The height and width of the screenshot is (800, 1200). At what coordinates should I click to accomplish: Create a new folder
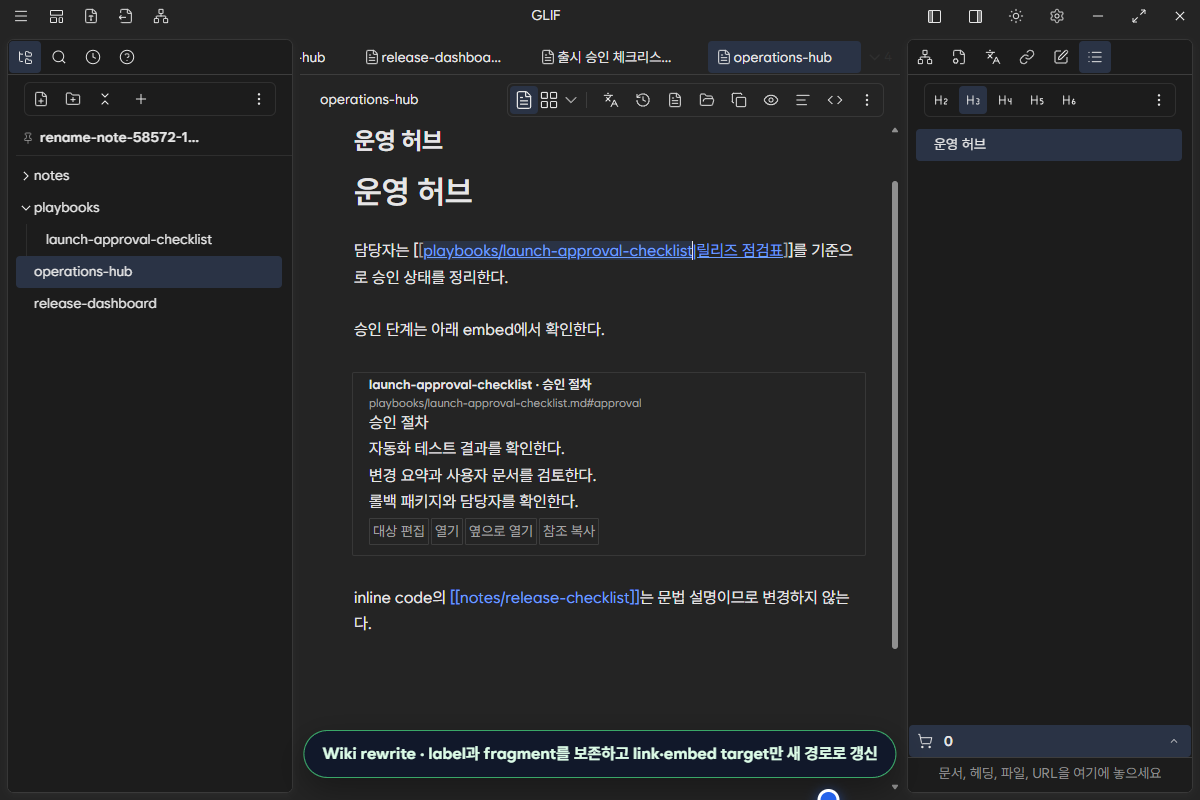pos(73,99)
